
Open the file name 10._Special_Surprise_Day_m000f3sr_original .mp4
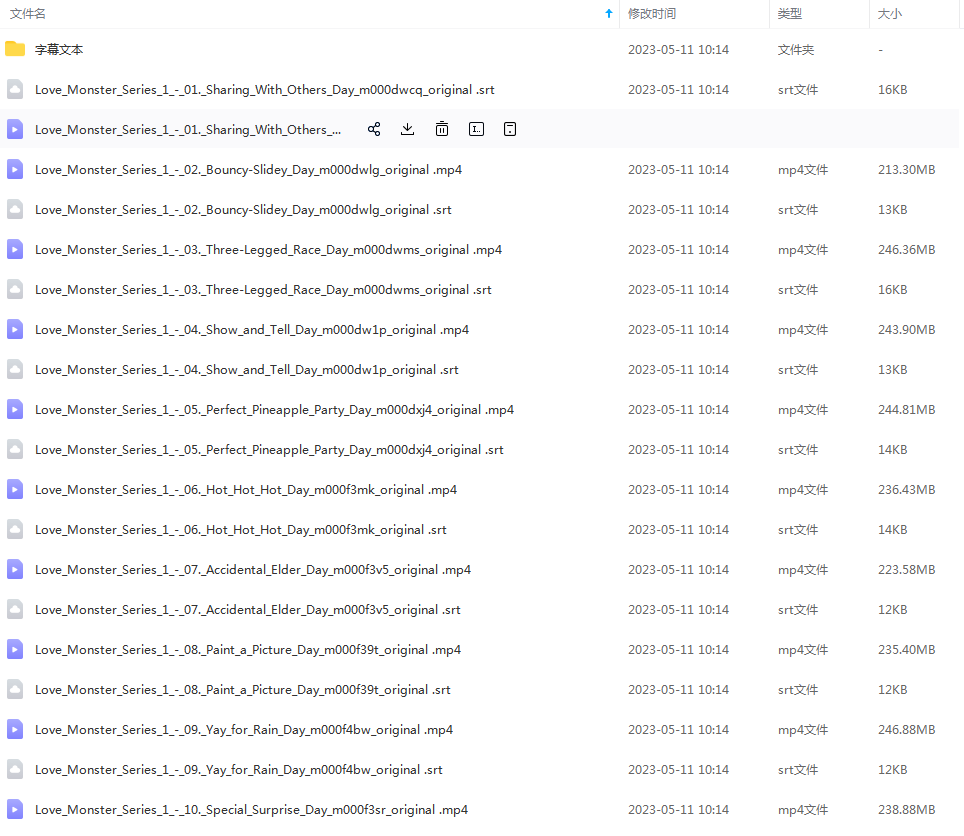click(251, 810)
